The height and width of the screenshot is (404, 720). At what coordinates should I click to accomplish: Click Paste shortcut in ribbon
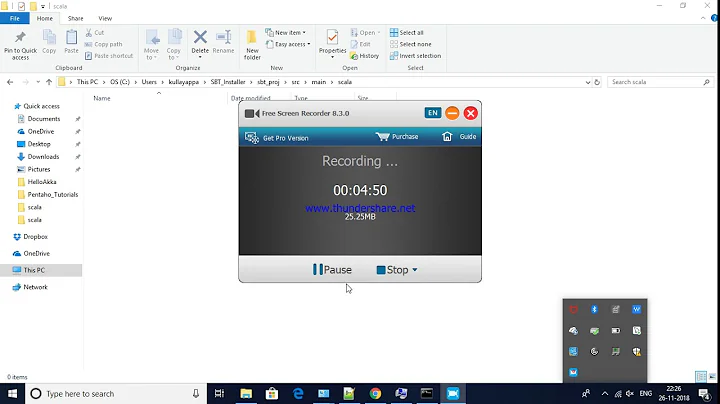pyautogui.click(x=109, y=56)
